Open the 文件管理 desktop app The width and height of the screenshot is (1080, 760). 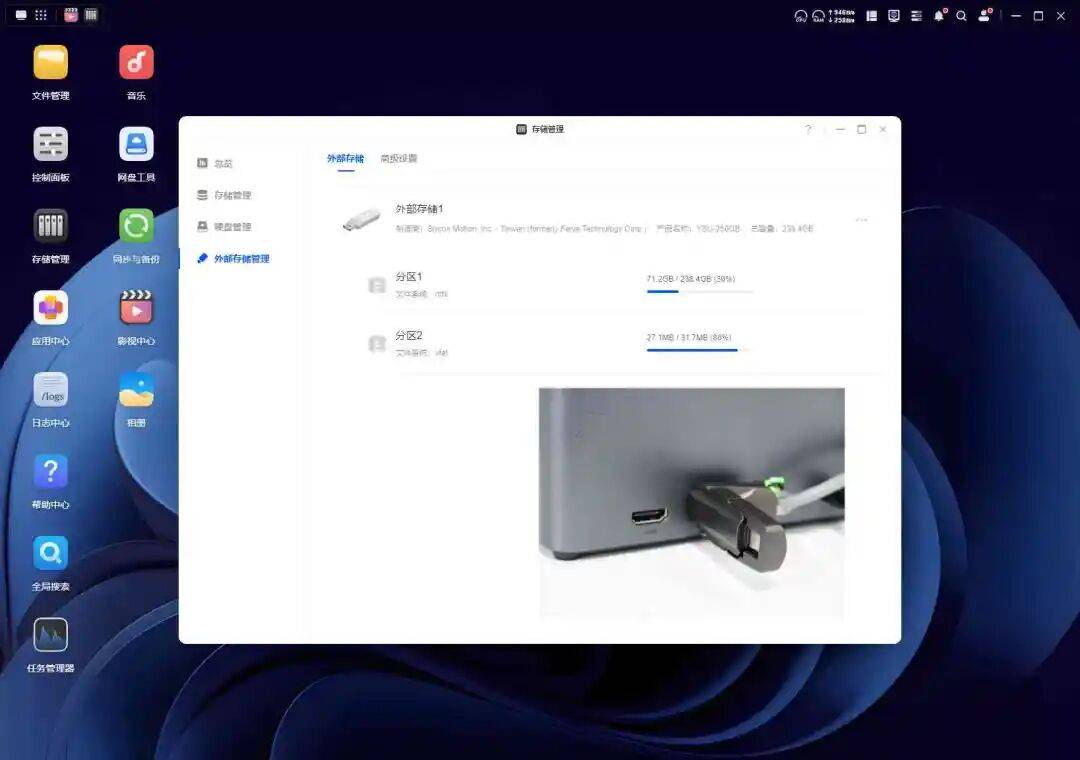pyautogui.click(x=50, y=63)
